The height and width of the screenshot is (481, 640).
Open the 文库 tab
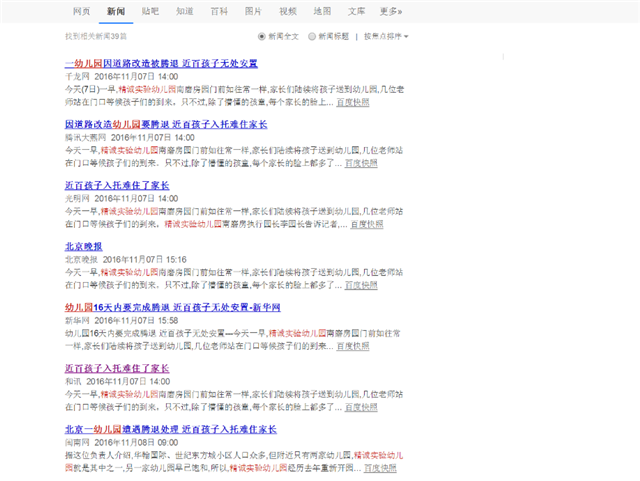pos(356,11)
